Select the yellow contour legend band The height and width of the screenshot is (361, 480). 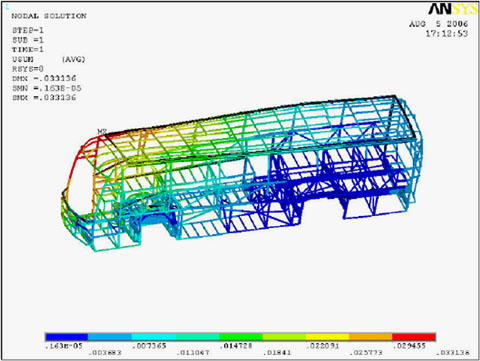coord(327,337)
